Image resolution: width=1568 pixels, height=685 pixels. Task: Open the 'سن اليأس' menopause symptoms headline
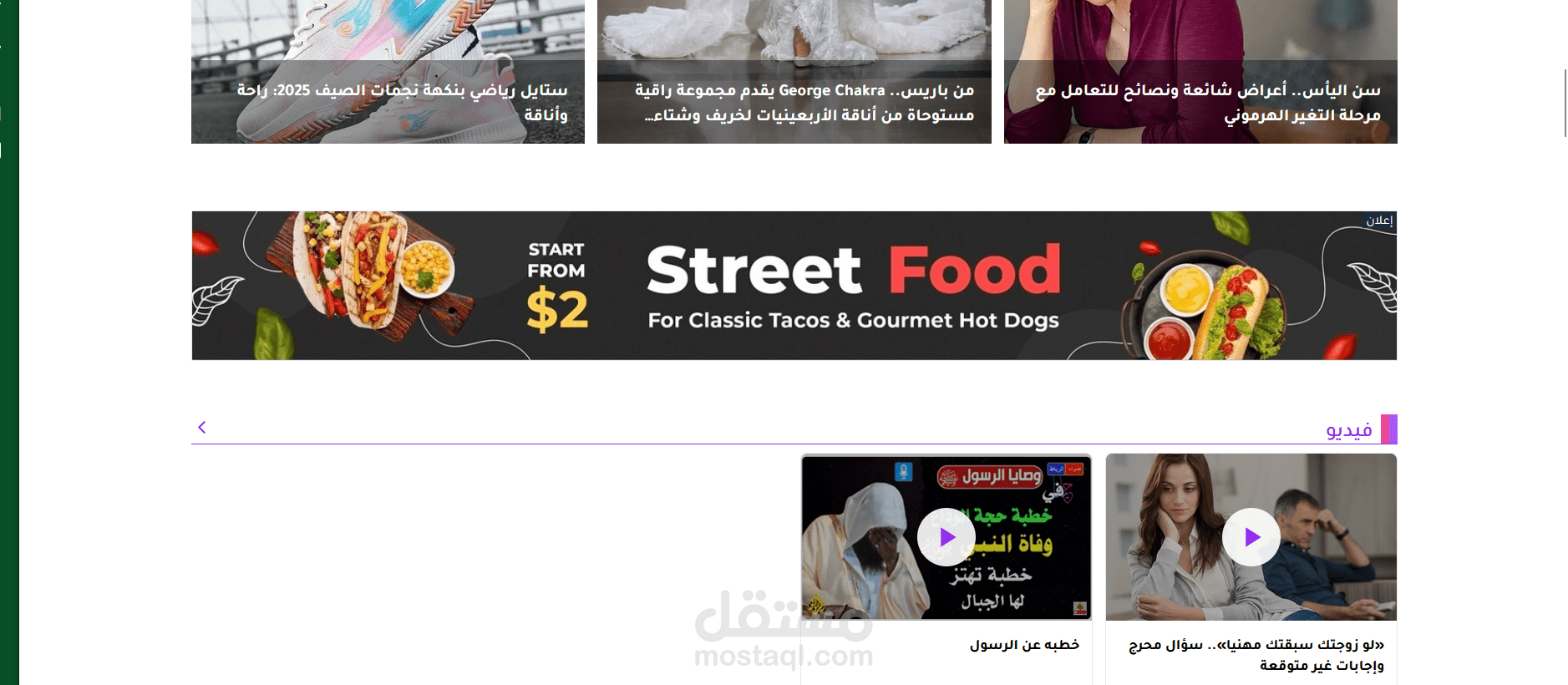pos(1208,102)
